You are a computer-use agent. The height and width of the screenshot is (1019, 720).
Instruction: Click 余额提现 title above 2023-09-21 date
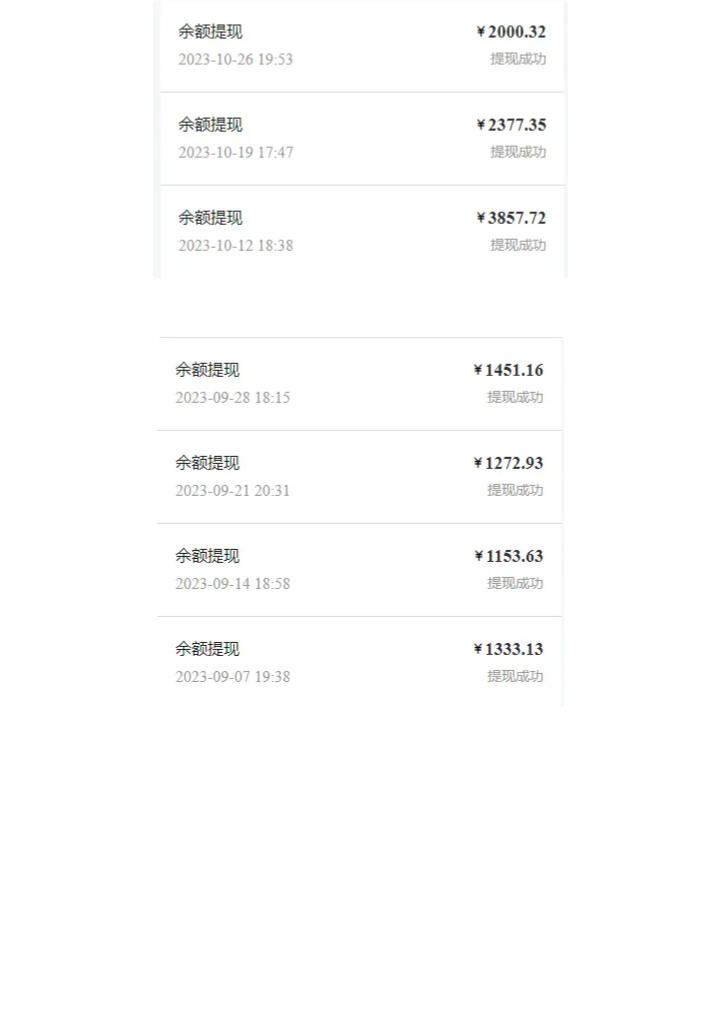click(207, 463)
